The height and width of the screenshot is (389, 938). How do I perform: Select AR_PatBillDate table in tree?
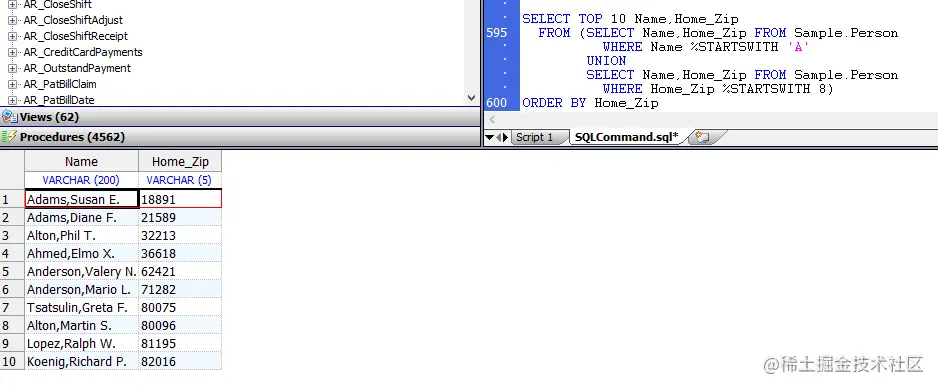[59, 101]
